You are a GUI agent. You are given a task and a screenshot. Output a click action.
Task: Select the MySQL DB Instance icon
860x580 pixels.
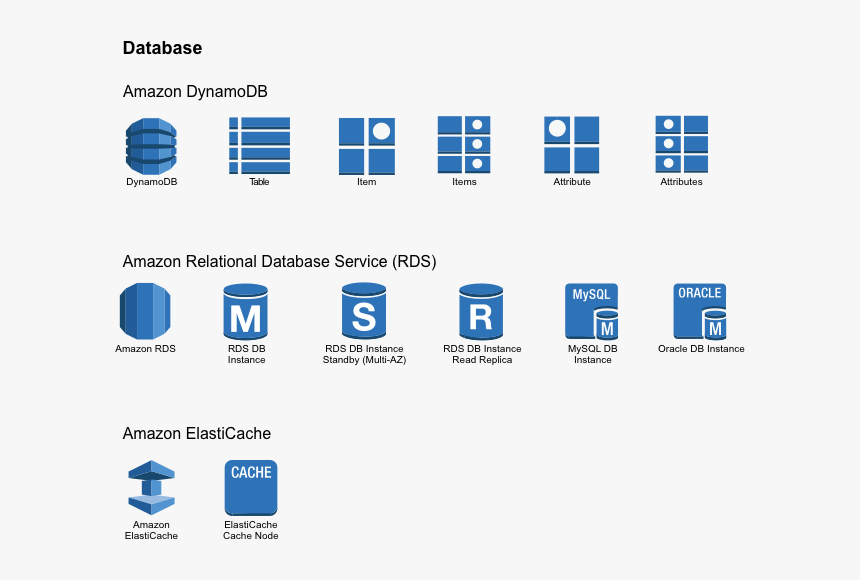(592, 312)
